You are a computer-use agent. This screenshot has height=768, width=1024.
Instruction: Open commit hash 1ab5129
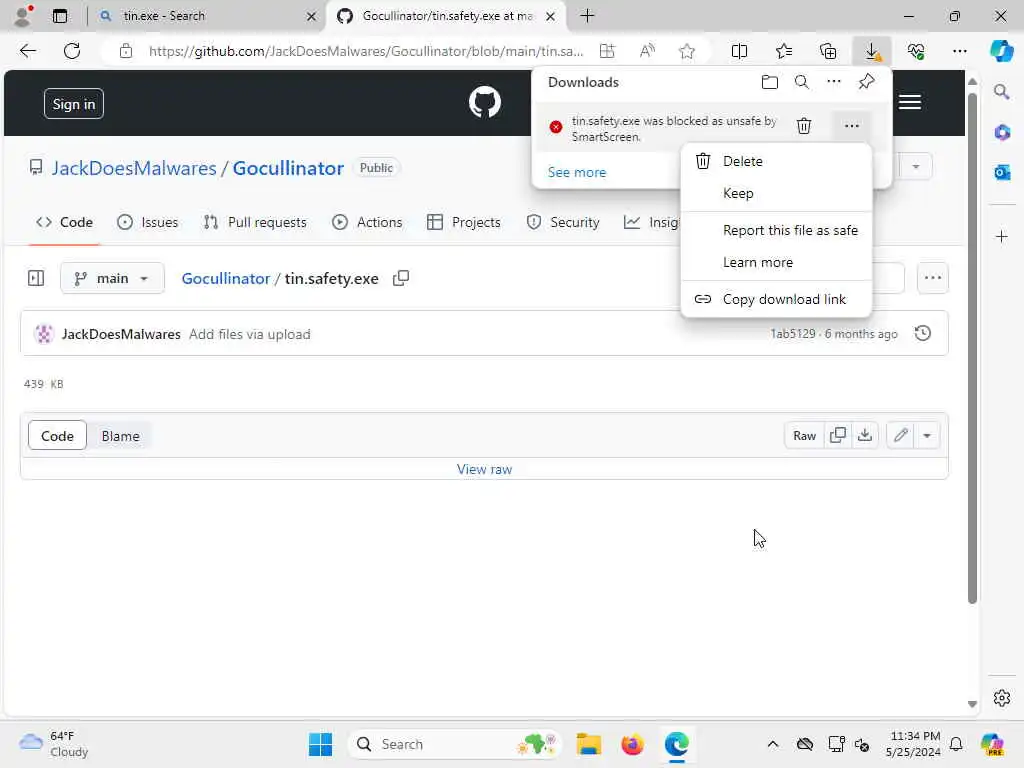click(793, 334)
